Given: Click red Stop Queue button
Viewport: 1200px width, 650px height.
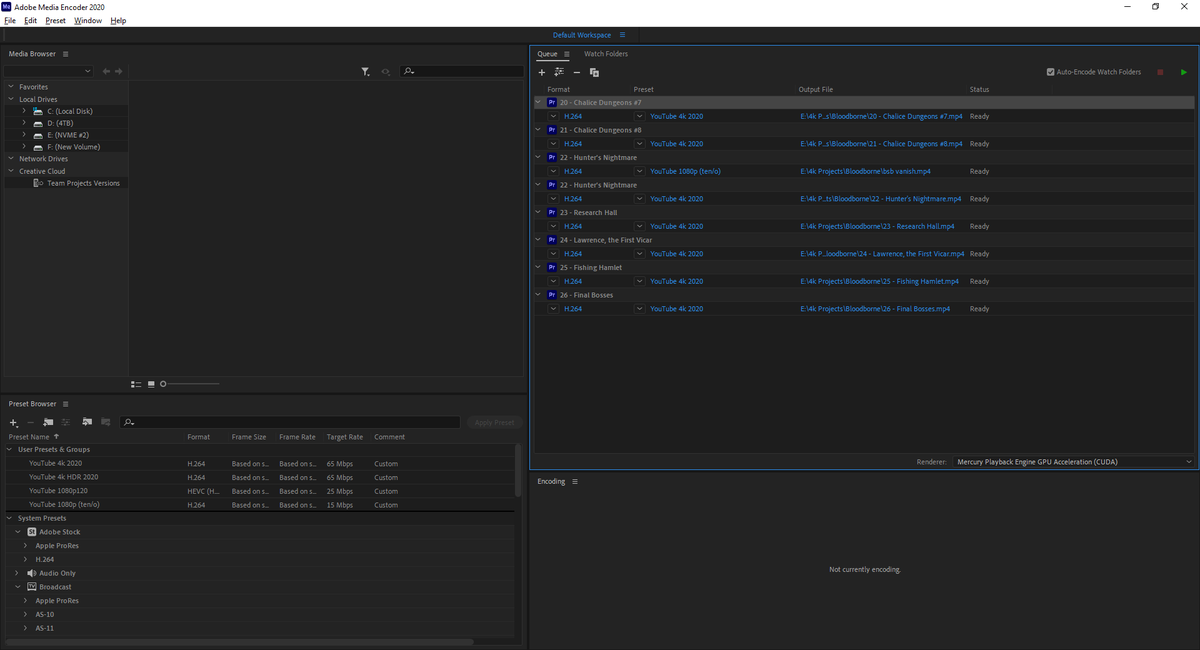Looking at the screenshot, I should 1160,72.
